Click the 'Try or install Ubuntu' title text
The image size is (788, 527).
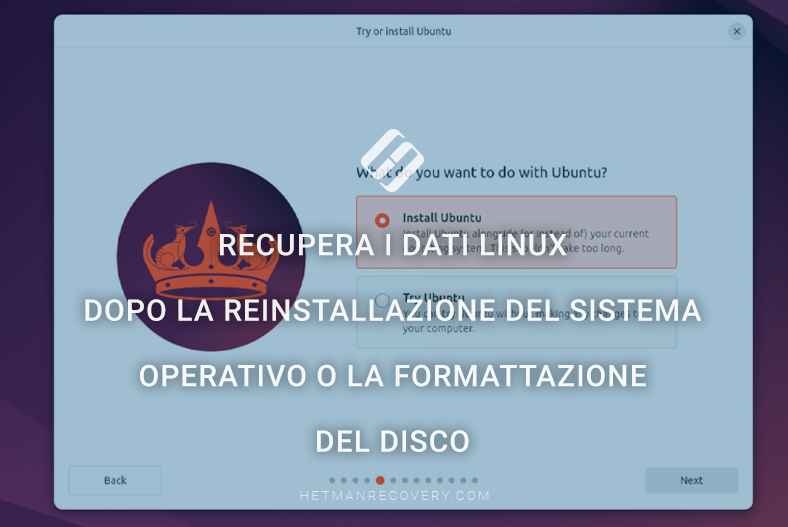click(x=404, y=31)
